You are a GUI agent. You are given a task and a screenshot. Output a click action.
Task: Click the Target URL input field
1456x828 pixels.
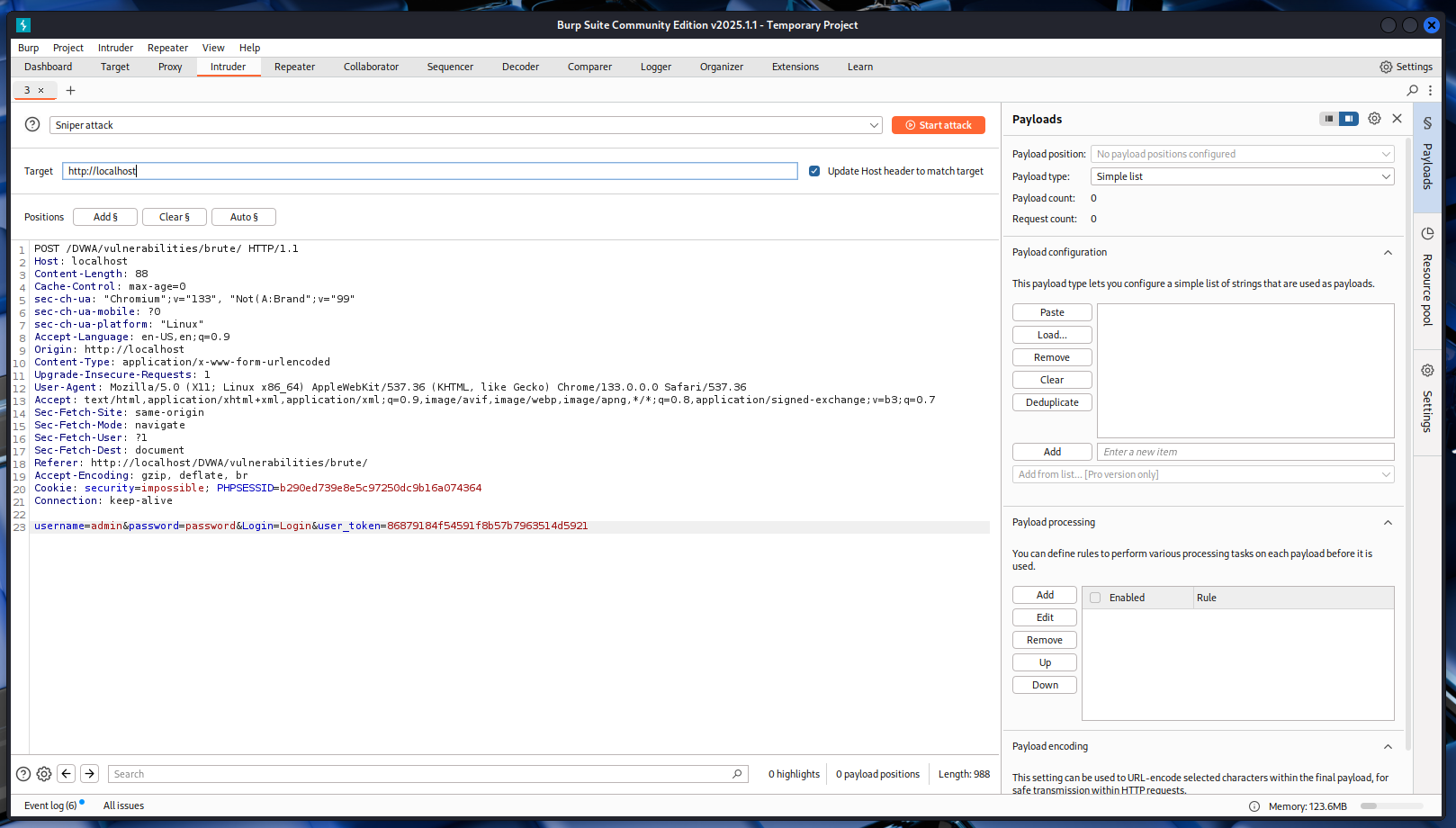(x=430, y=171)
